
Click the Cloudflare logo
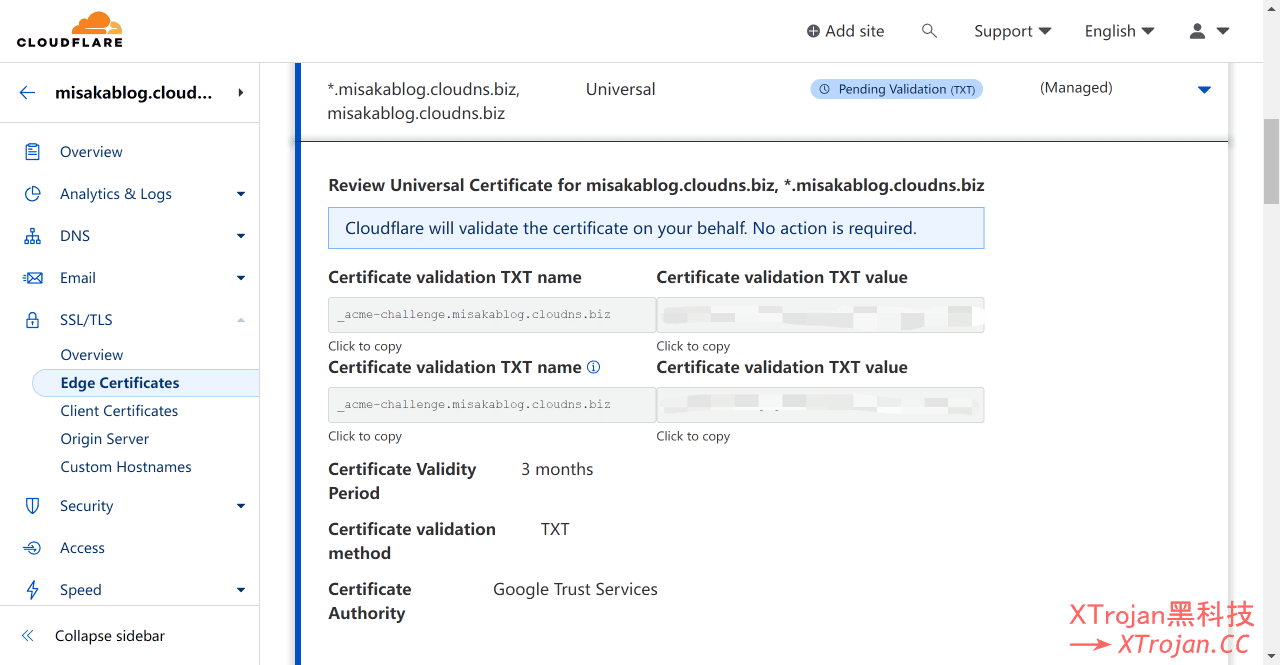pos(69,30)
